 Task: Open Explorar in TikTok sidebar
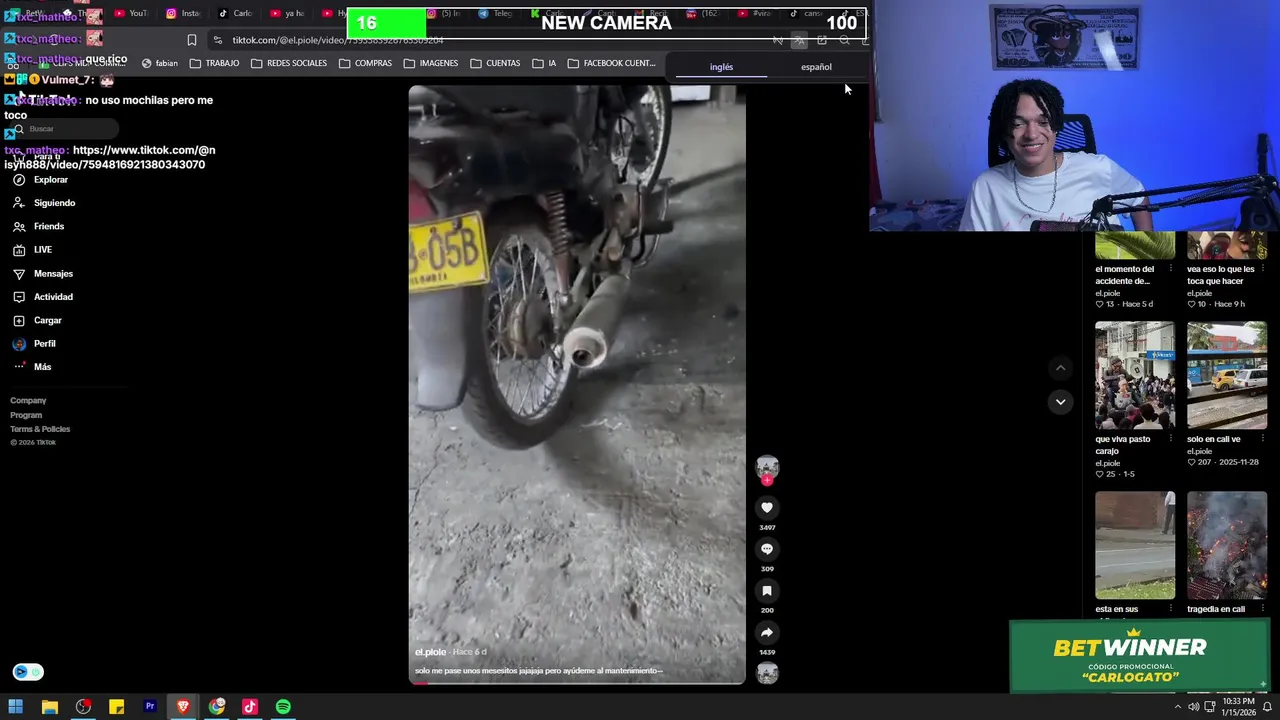pyautogui.click(x=41, y=180)
